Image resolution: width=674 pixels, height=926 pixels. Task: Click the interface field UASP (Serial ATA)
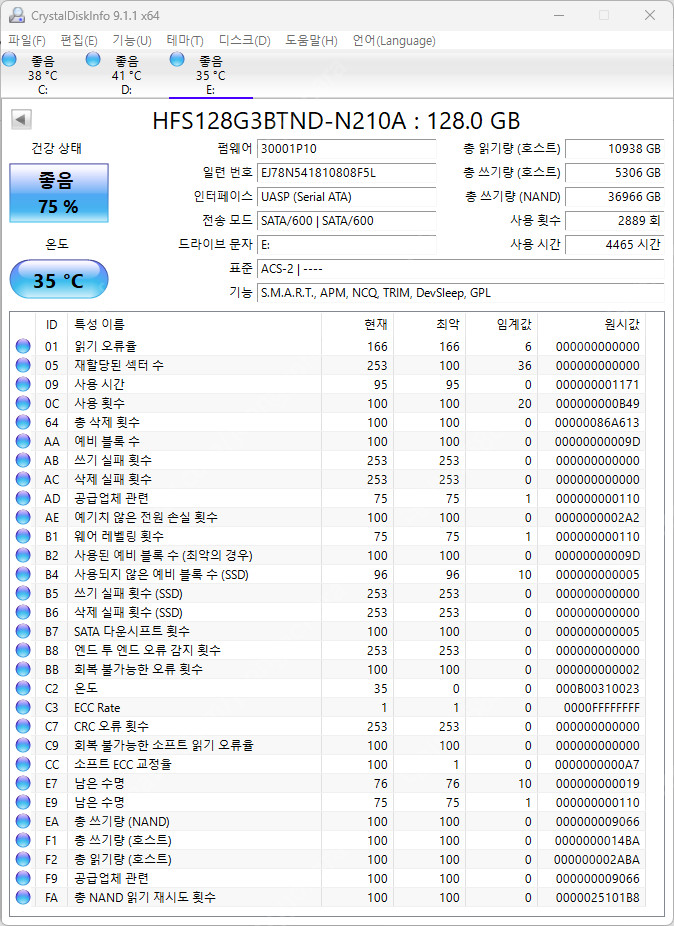coord(347,197)
